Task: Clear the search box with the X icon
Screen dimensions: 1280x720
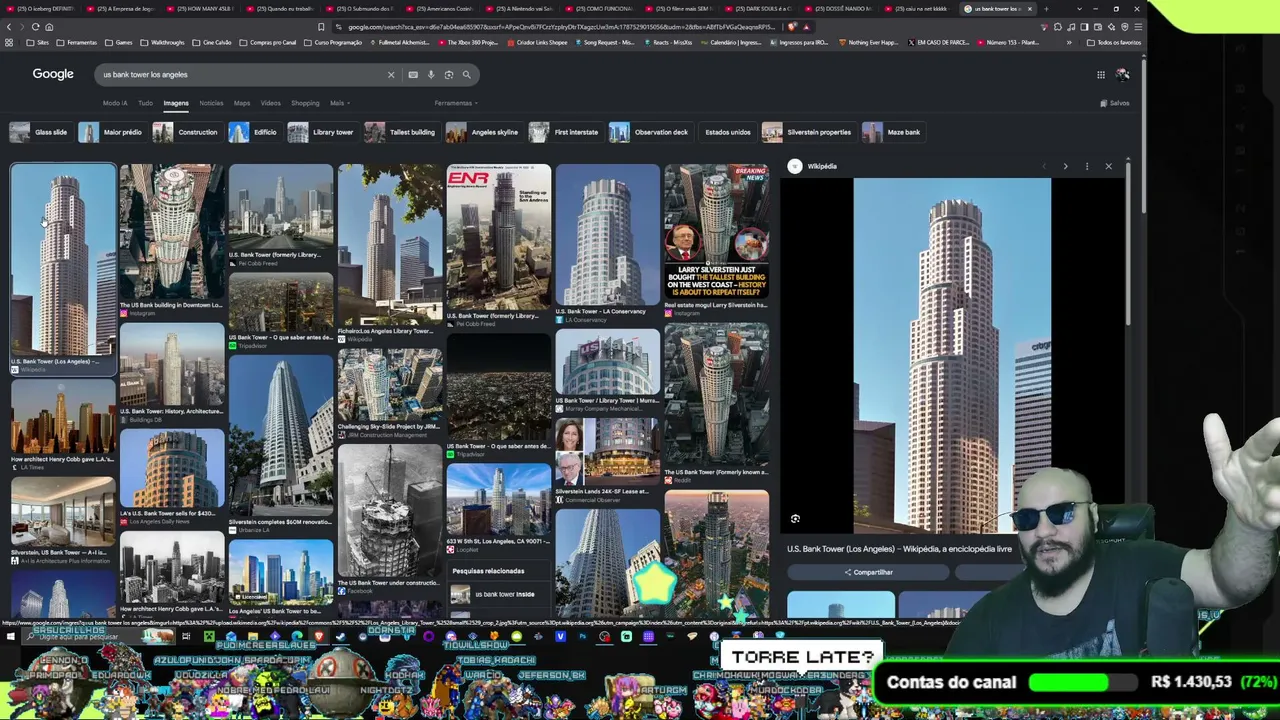Action: pyautogui.click(x=391, y=75)
